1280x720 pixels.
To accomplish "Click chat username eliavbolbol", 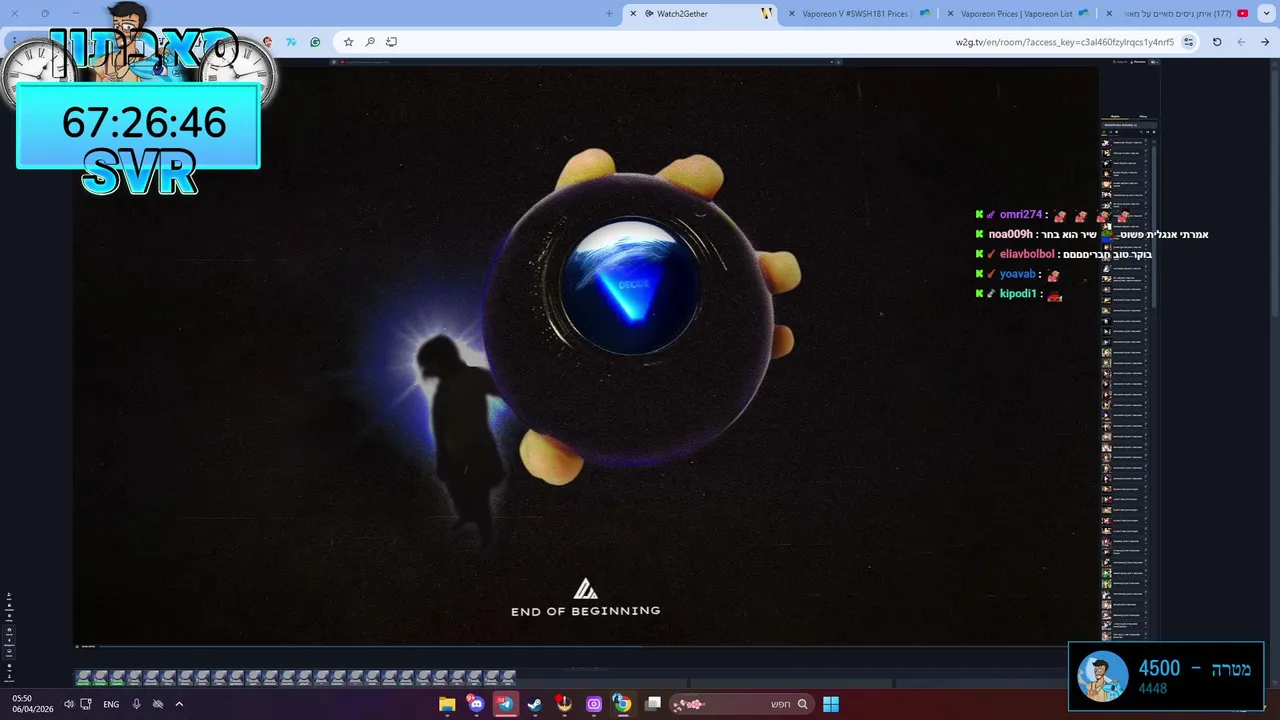I will coord(1027,254).
